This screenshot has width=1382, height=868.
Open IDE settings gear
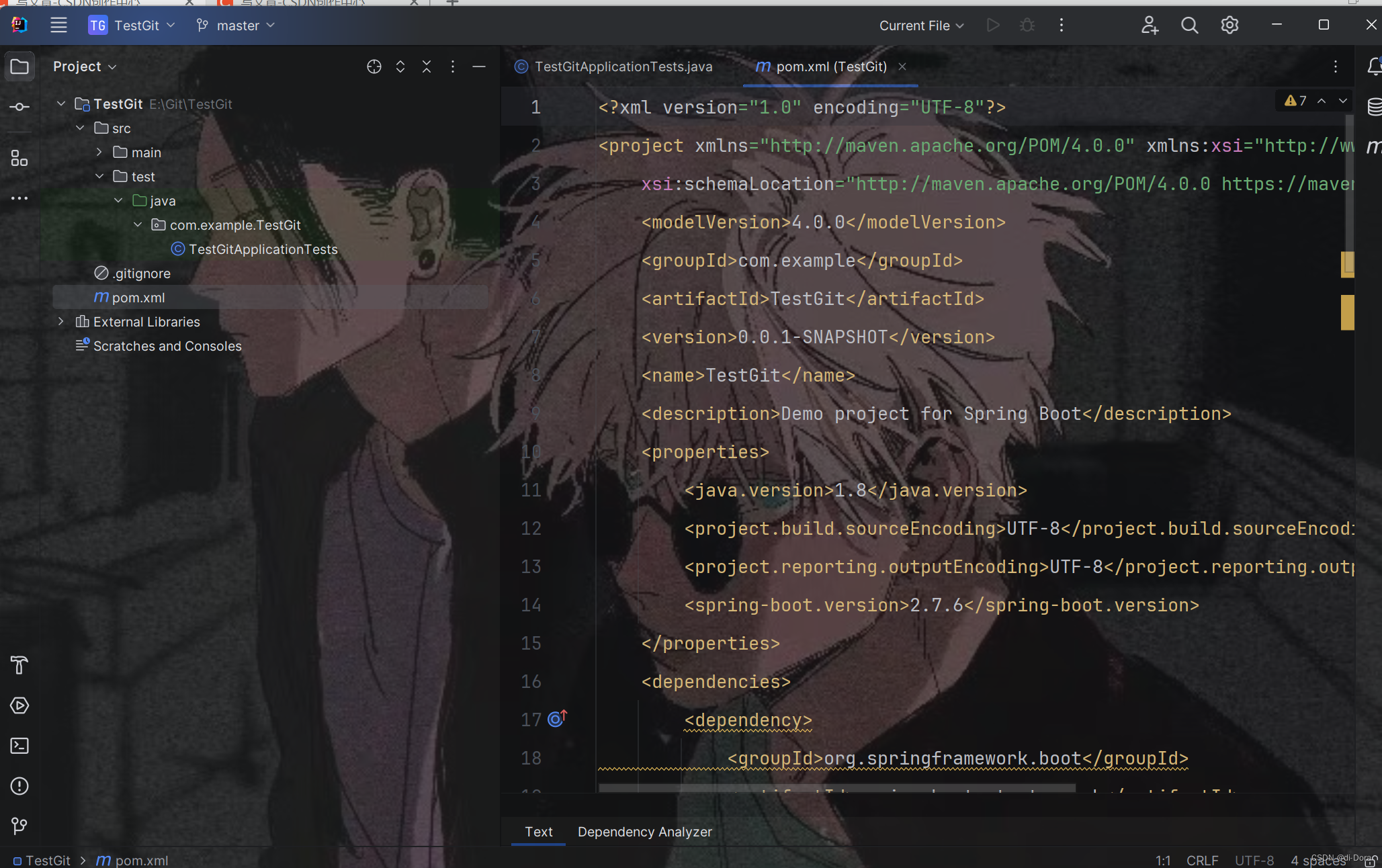pyautogui.click(x=1229, y=26)
